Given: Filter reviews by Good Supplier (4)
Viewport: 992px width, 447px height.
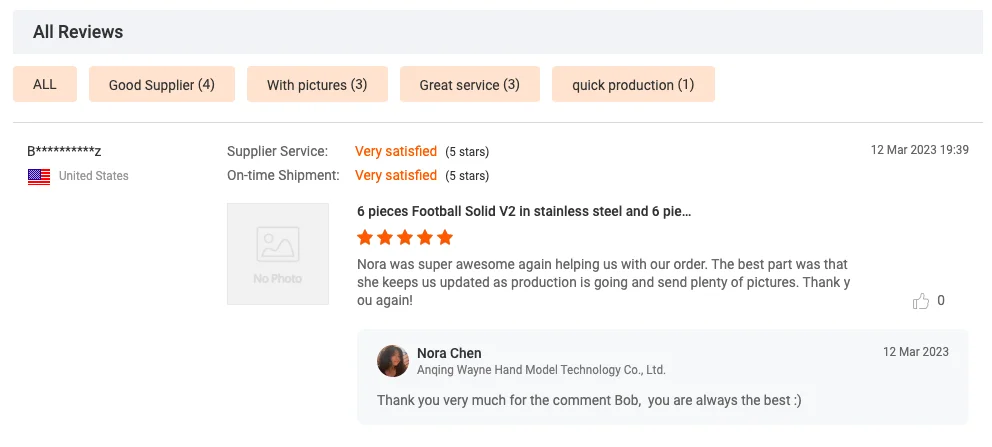Looking at the screenshot, I should click(x=162, y=85).
